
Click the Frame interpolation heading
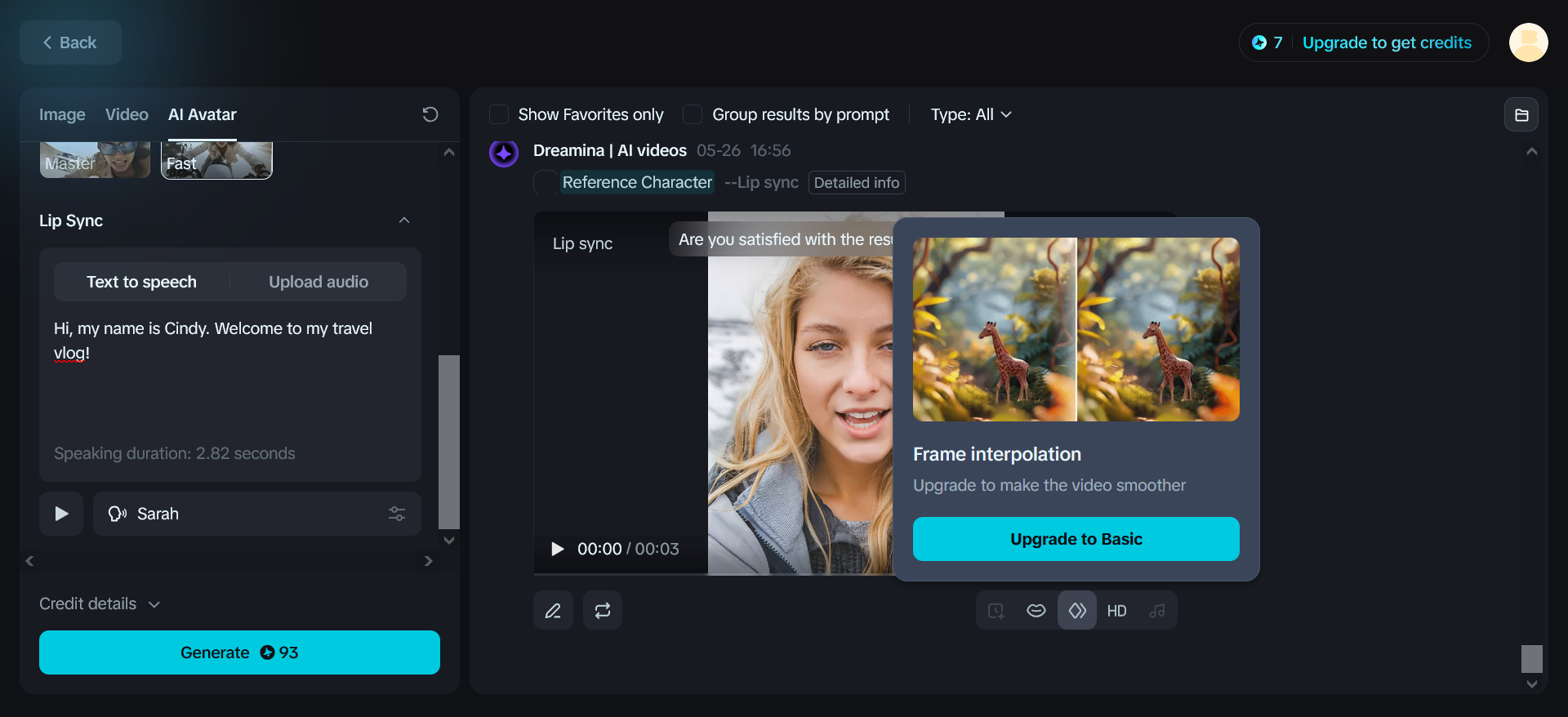[x=997, y=454]
